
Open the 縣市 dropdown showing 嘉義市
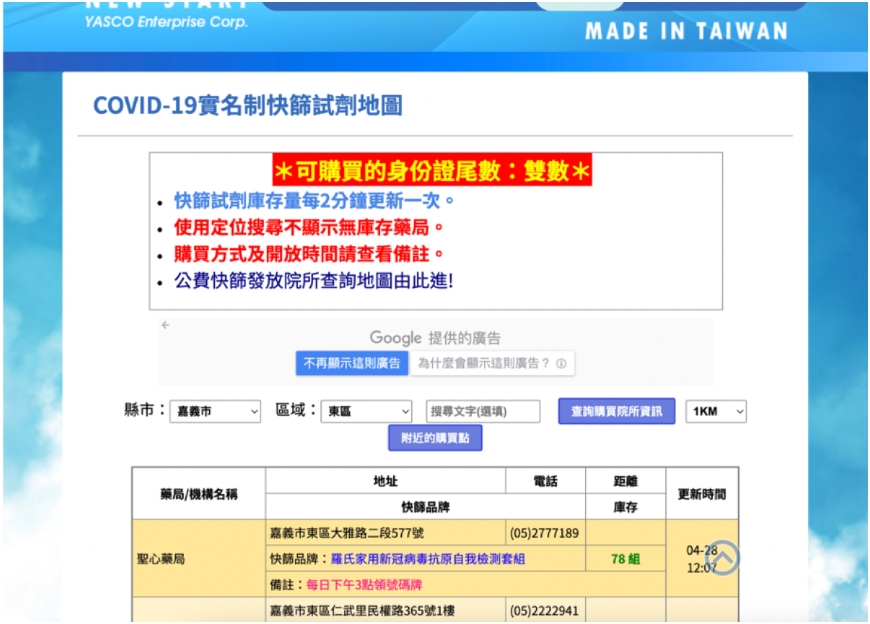(x=213, y=411)
